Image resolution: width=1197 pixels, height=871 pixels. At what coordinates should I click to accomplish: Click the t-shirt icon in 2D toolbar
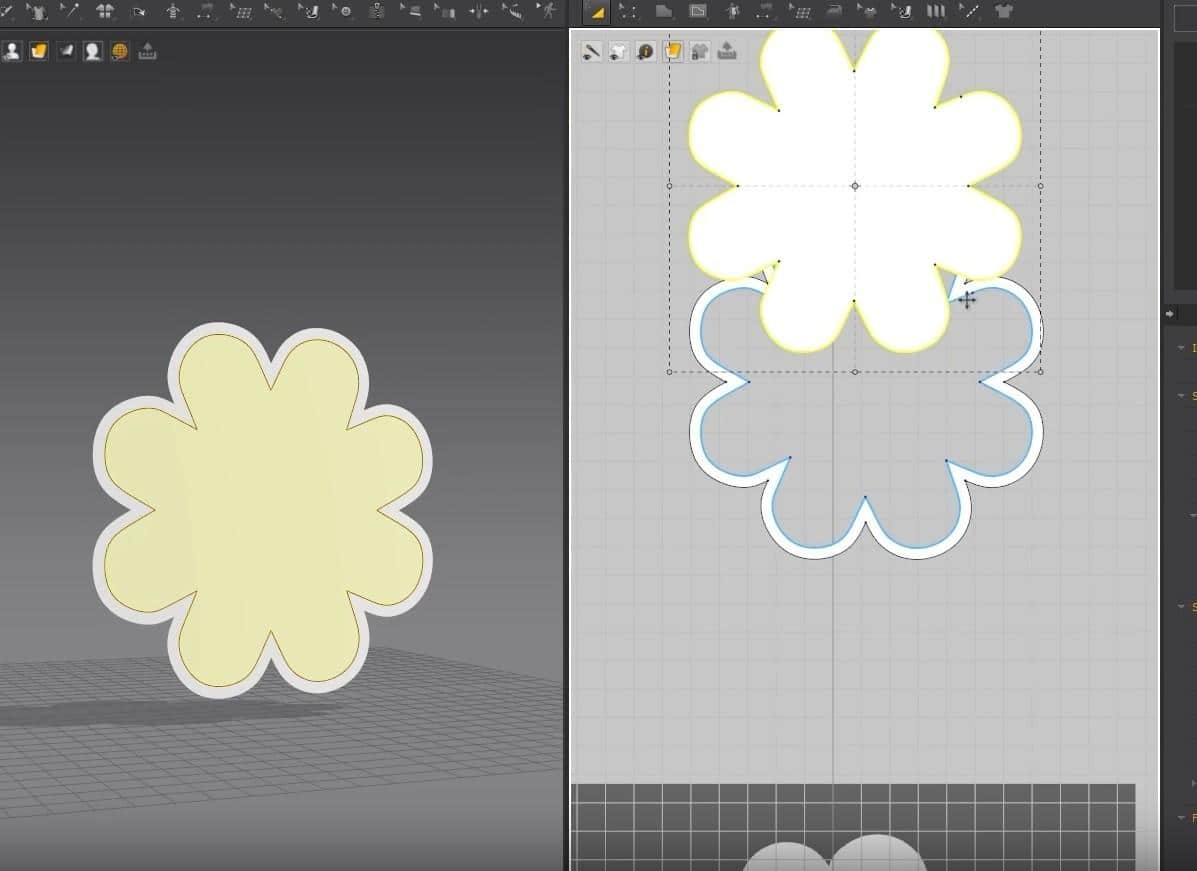tap(1004, 11)
